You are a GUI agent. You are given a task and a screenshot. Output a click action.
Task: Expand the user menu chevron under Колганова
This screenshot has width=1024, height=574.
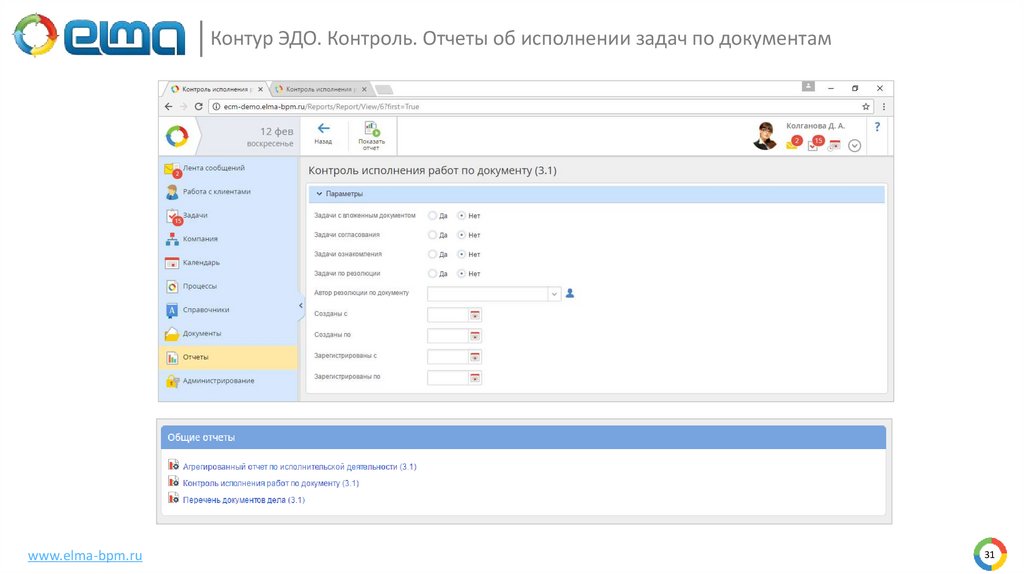click(854, 146)
